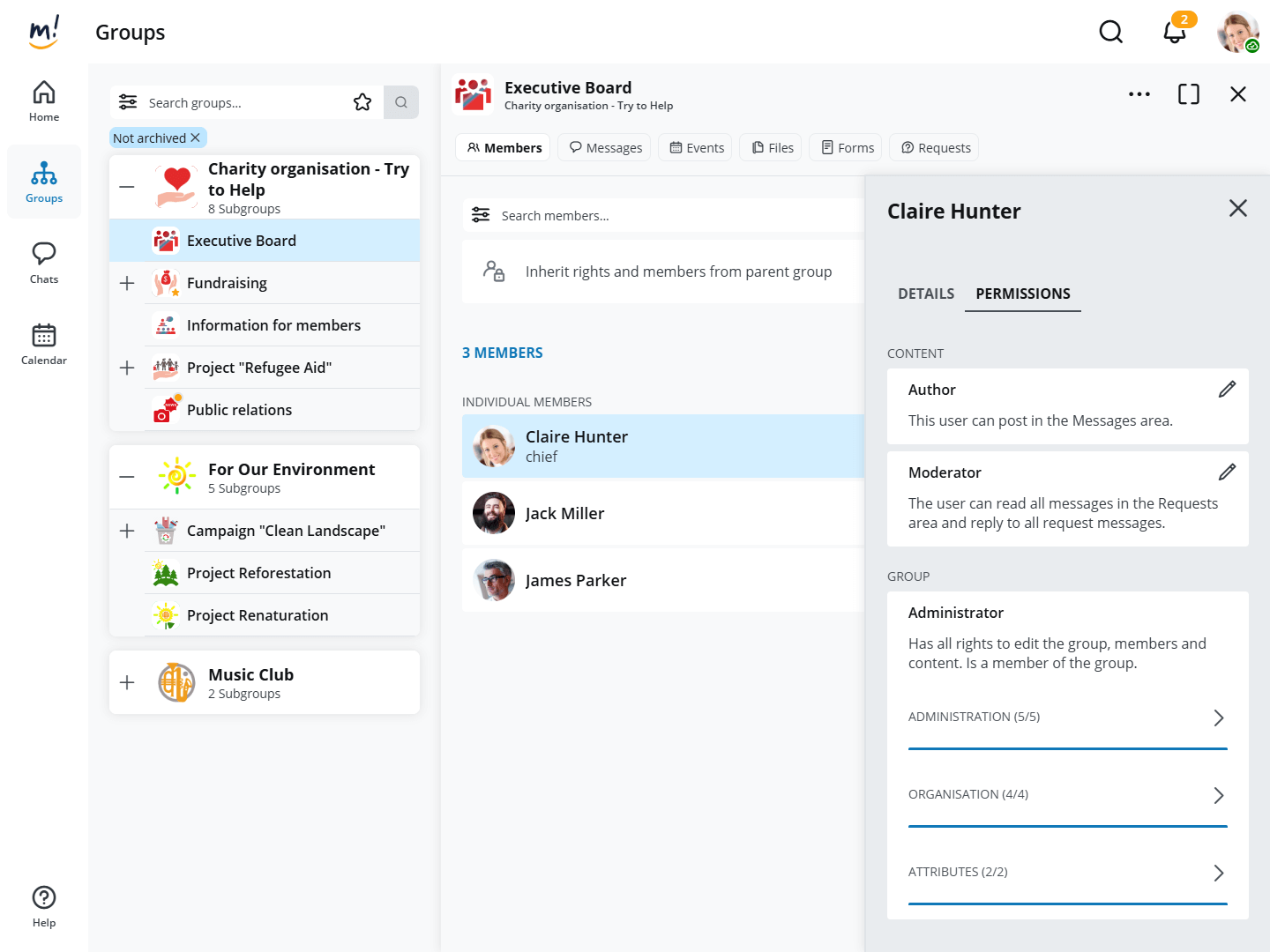Expand the Fundraising subgroup
Screen dimensions: 1270x952
pyautogui.click(x=127, y=283)
